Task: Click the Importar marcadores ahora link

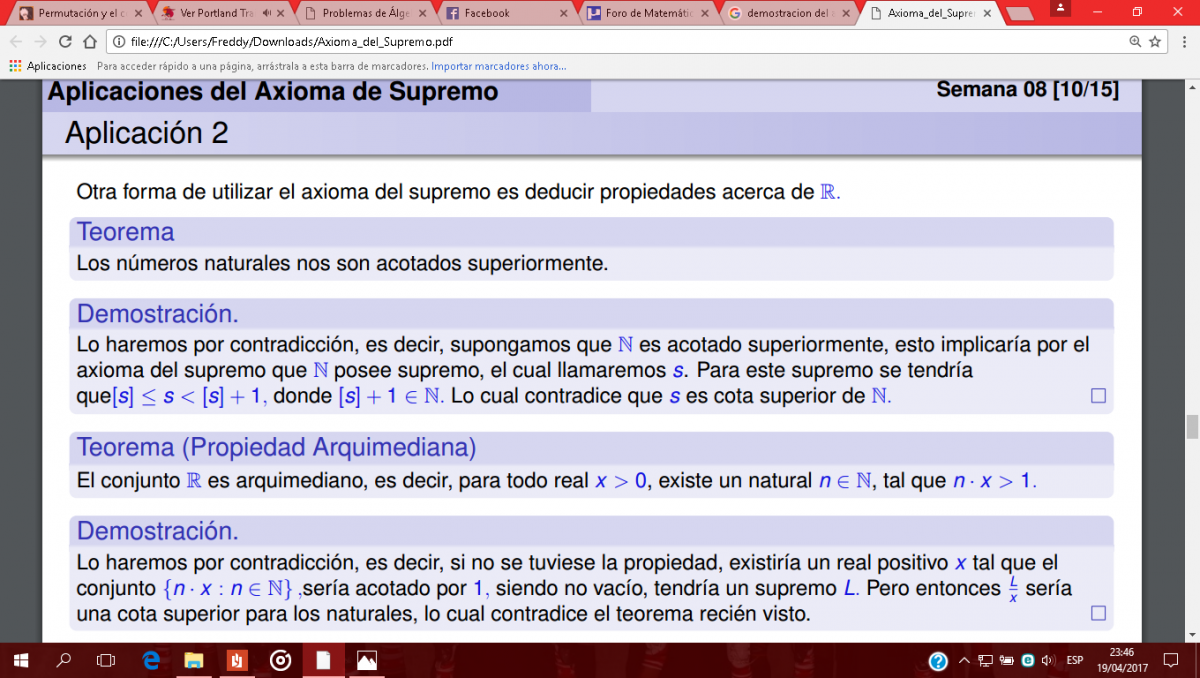Action: click(498, 66)
